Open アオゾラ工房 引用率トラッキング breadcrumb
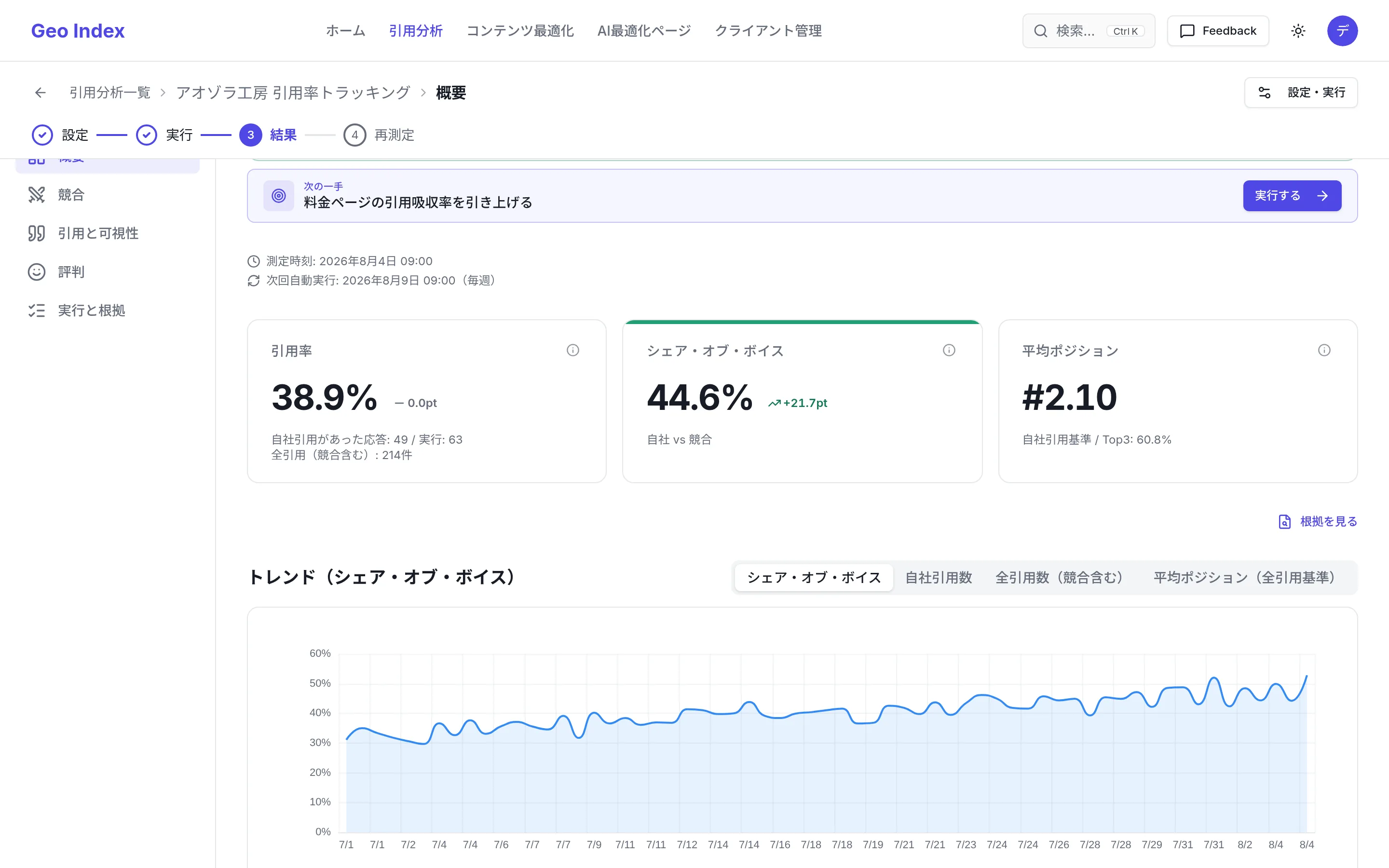1389x868 pixels. point(293,93)
